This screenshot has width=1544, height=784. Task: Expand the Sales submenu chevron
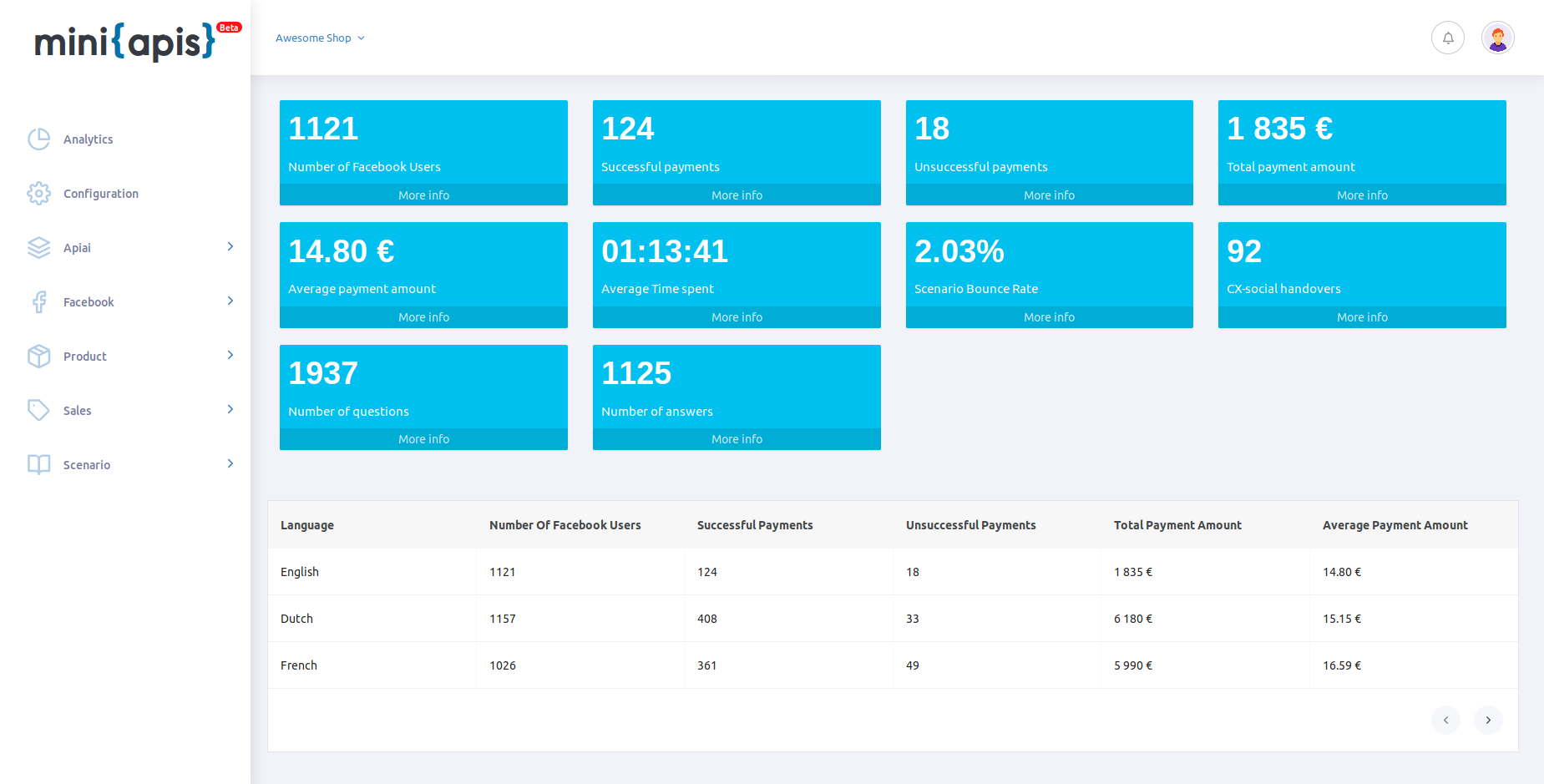click(230, 410)
